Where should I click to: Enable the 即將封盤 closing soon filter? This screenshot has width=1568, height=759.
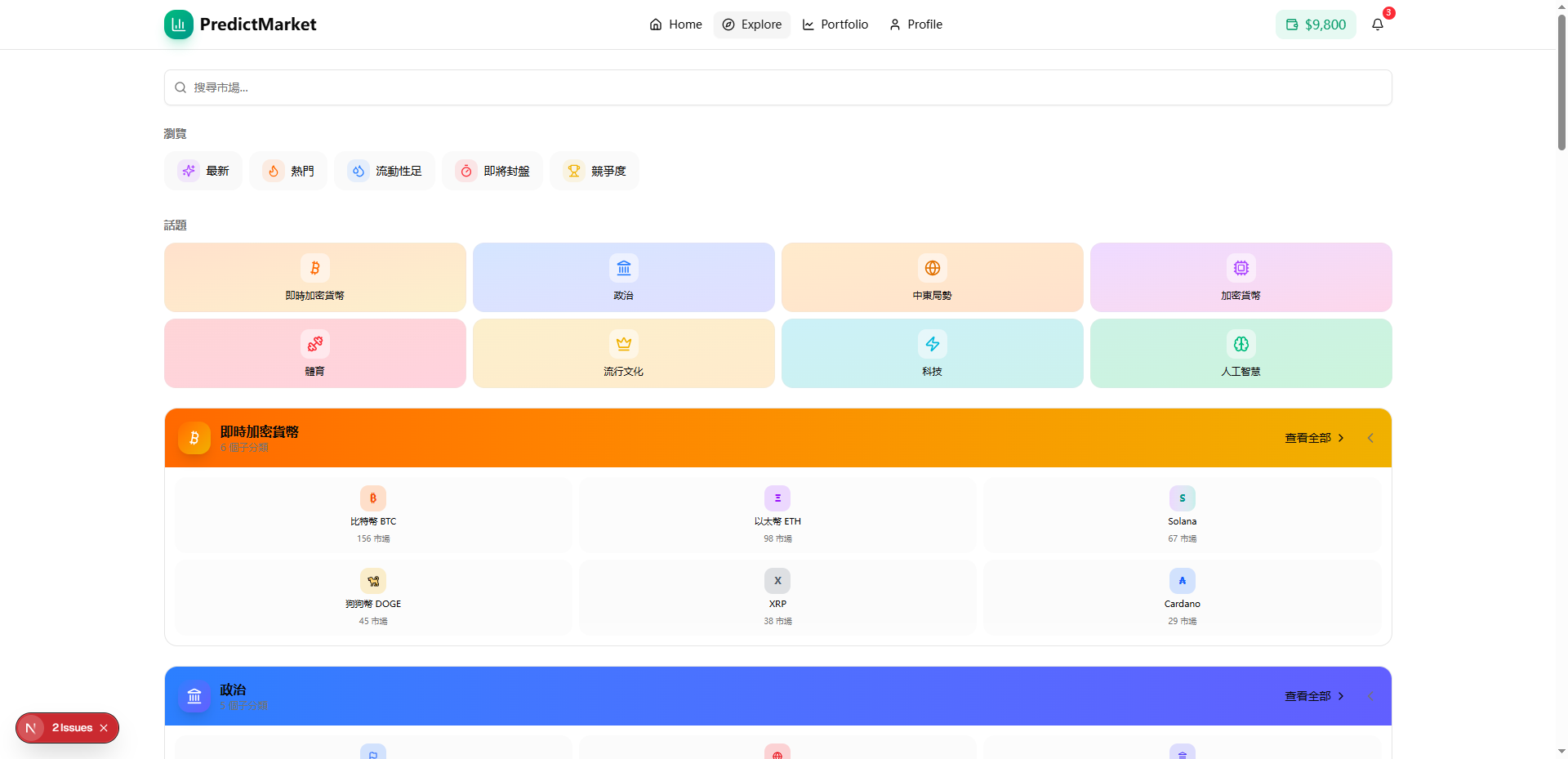[492, 171]
